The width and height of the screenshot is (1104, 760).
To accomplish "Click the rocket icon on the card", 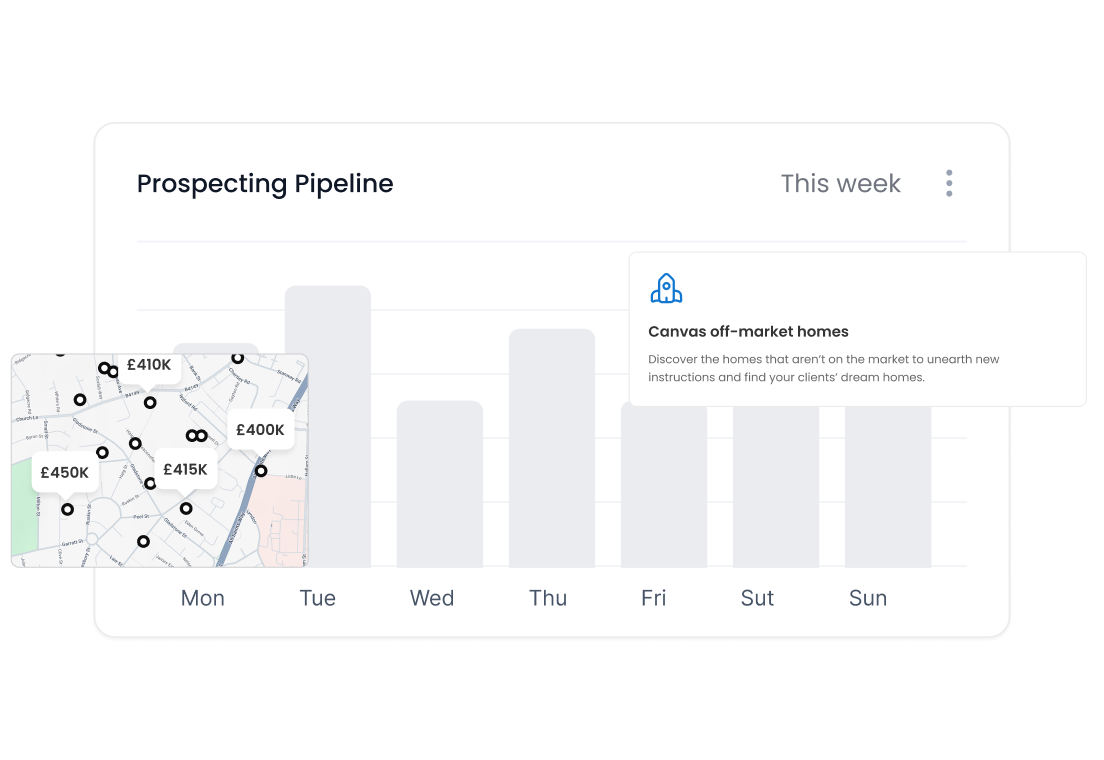I will point(666,288).
